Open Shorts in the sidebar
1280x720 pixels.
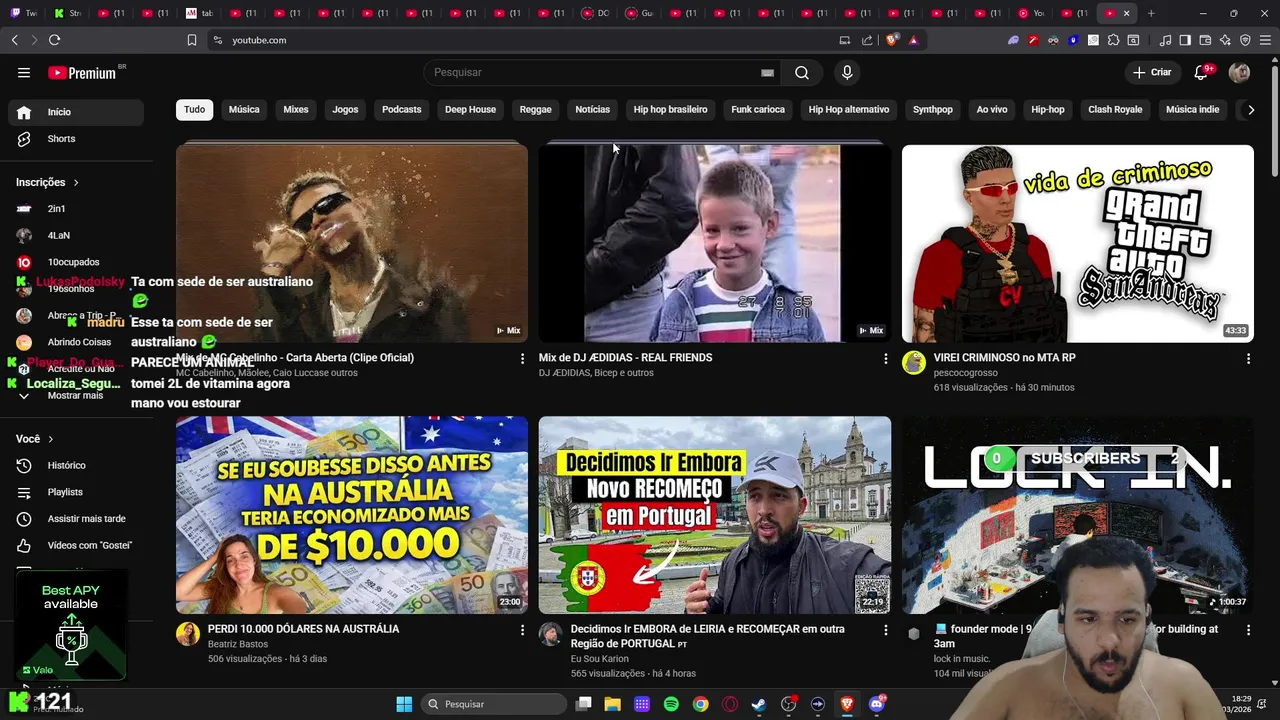(x=75, y=139)
